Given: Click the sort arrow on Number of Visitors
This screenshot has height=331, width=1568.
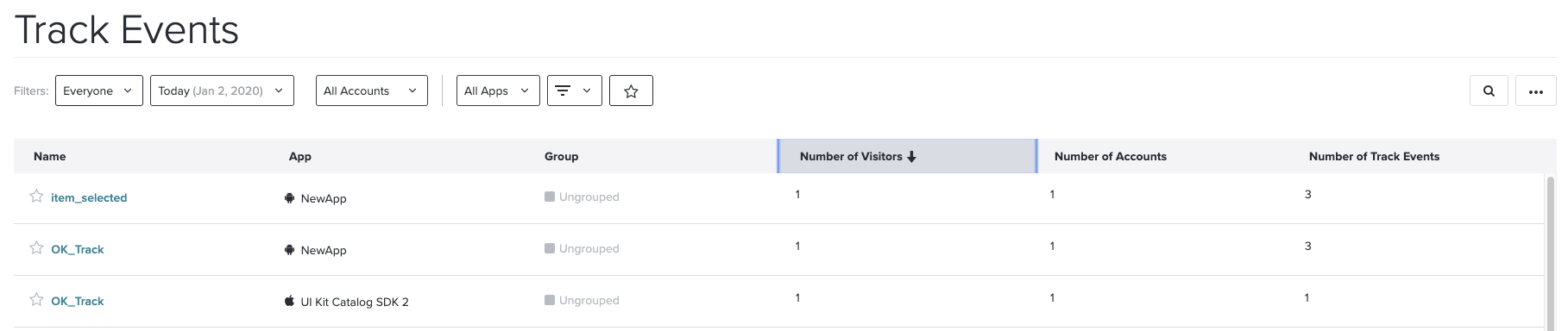Looking at the screenshot, I should point(912,157).
